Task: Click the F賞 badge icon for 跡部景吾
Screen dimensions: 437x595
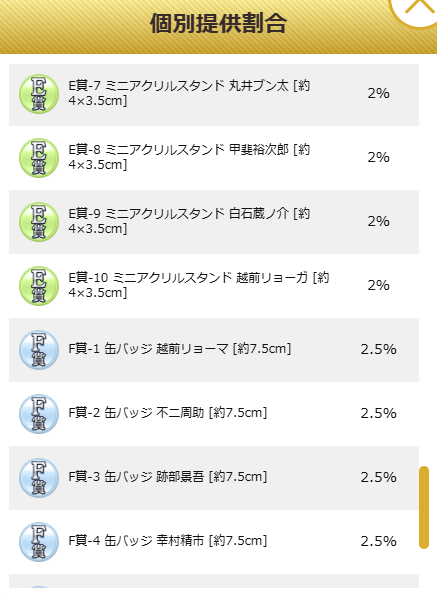Action: point(39,478)
